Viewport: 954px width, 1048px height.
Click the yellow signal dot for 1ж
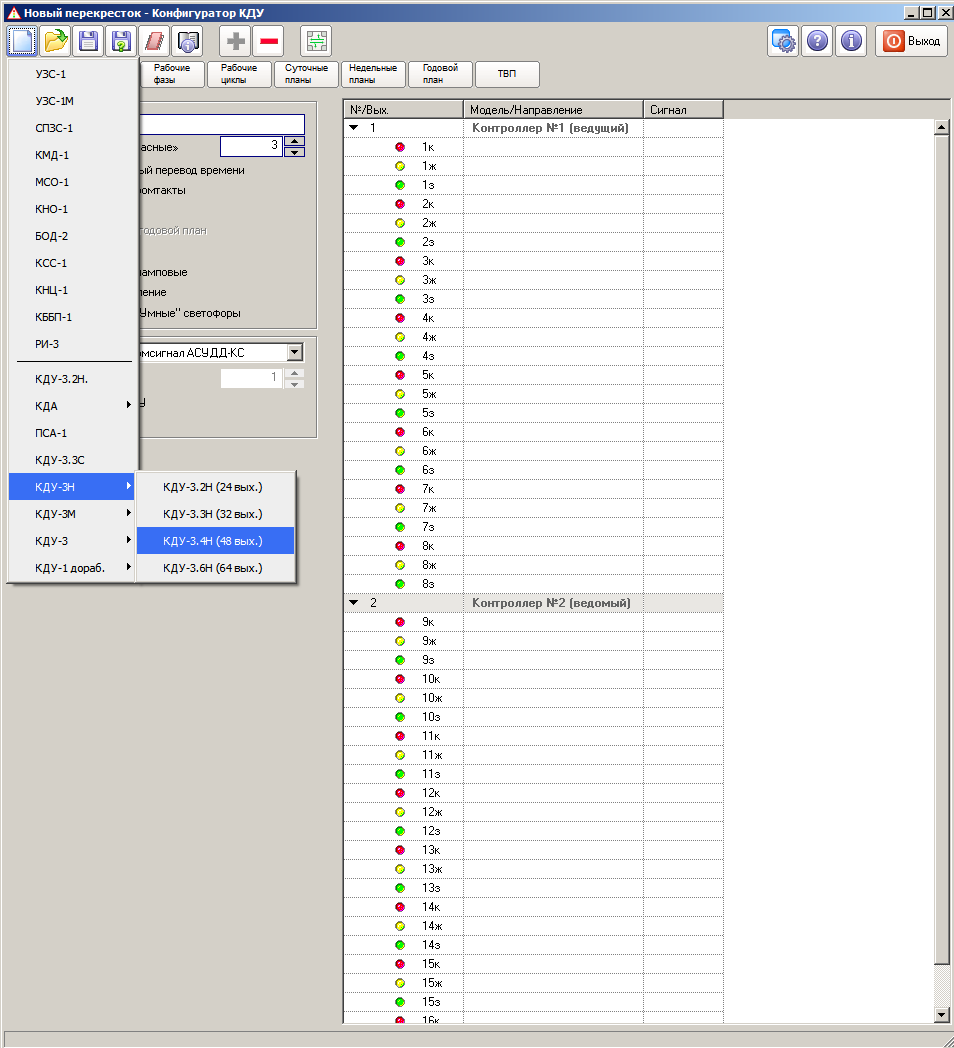tap(400, 166)
